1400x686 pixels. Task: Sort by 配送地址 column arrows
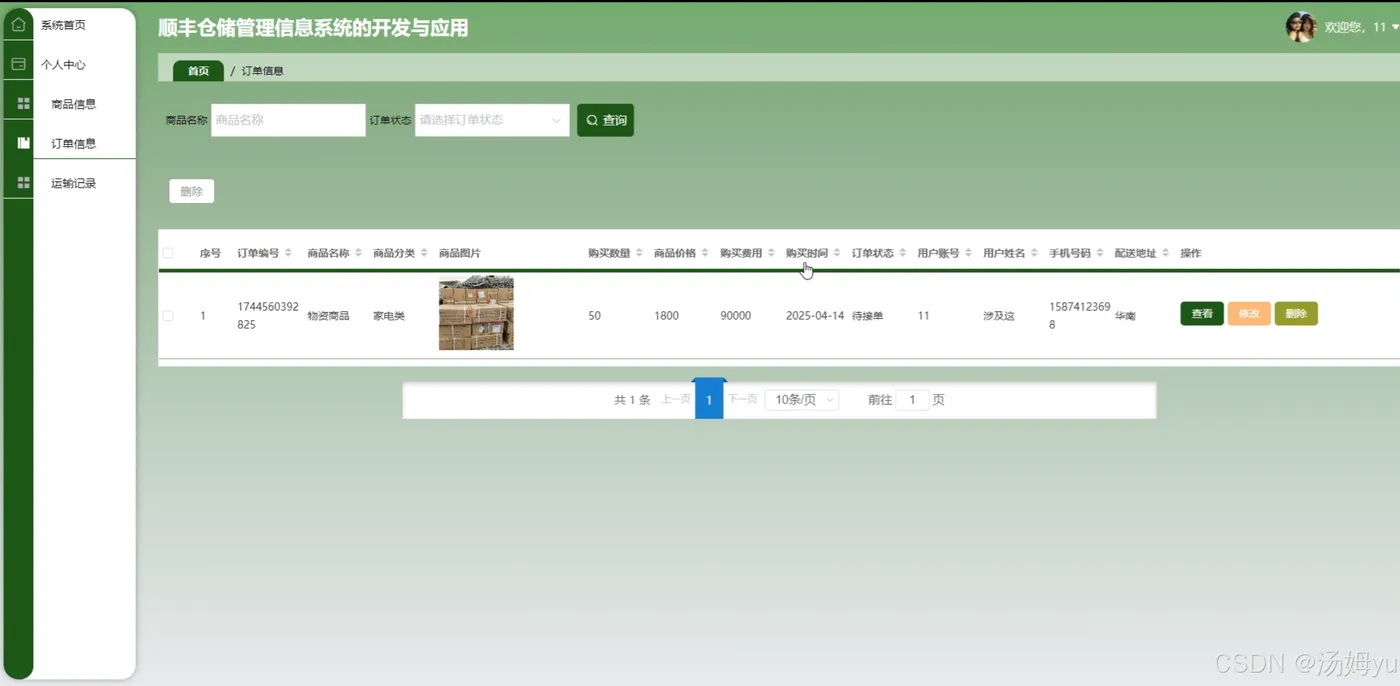(x=1166, y=253)
